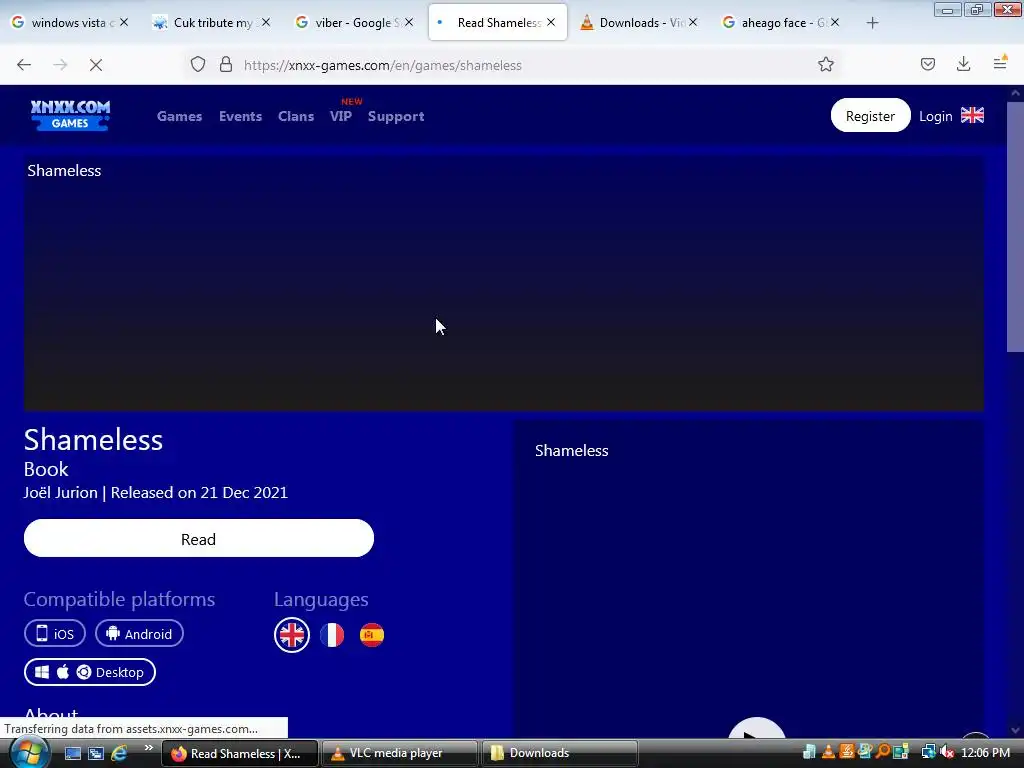1024x768 pixels.
Task: Click the Shameless heading text above Book
Action: pyautogui.click(x=93, y=440)
